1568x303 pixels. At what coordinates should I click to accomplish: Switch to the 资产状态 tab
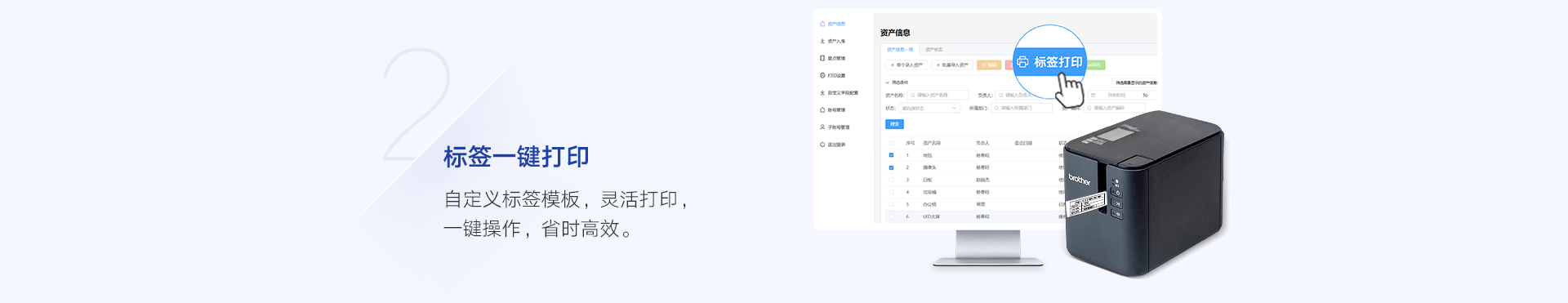(x=933, y=50)
